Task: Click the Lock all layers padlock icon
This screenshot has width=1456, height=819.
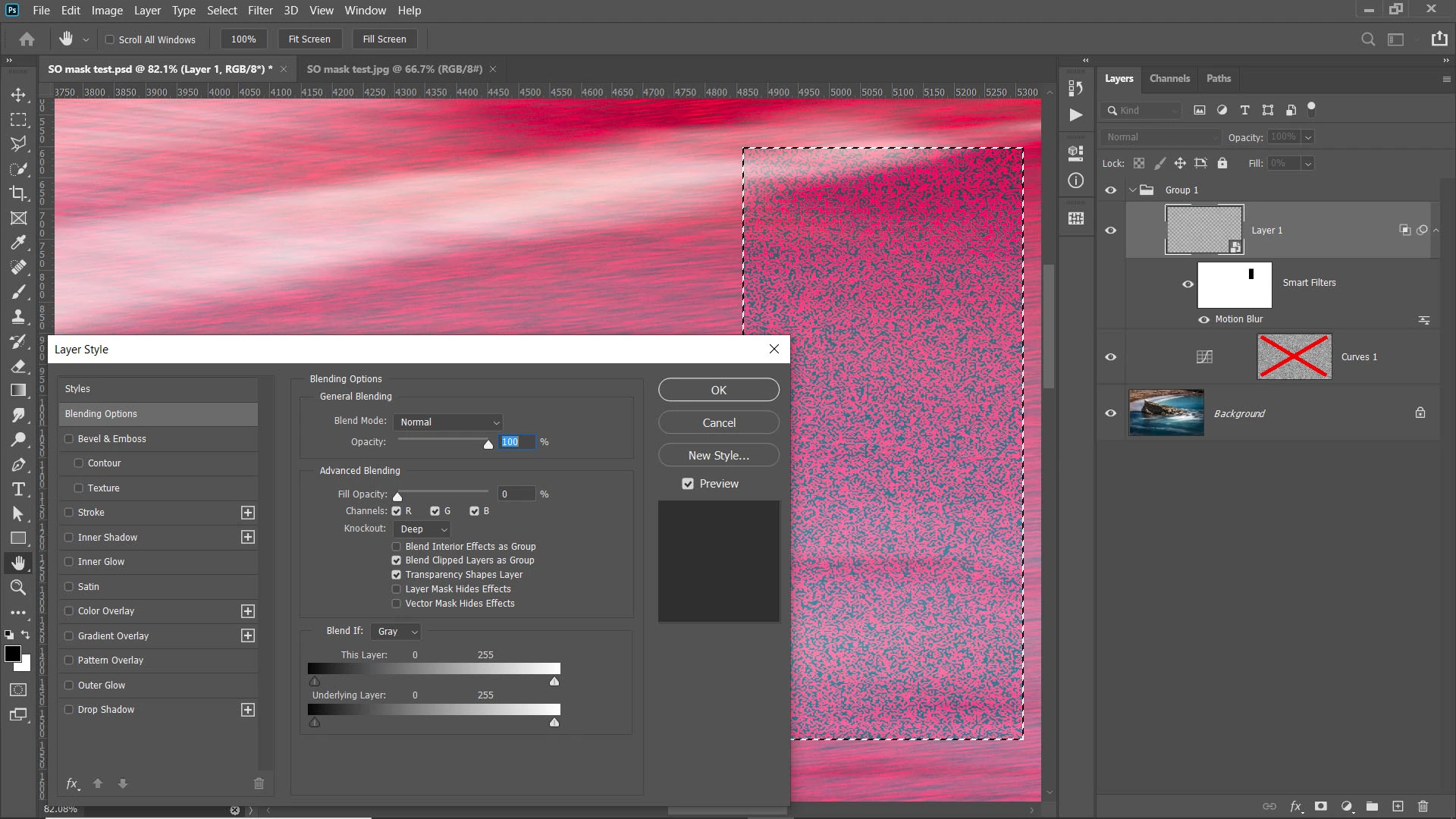Action: pyautogui.click(x=1222, y=163)
